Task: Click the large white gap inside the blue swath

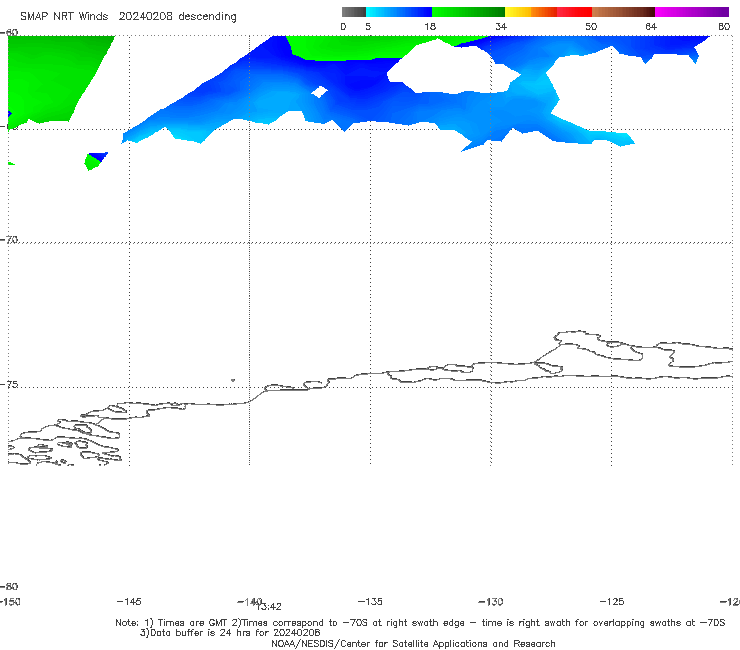Action: coord(453,67)
